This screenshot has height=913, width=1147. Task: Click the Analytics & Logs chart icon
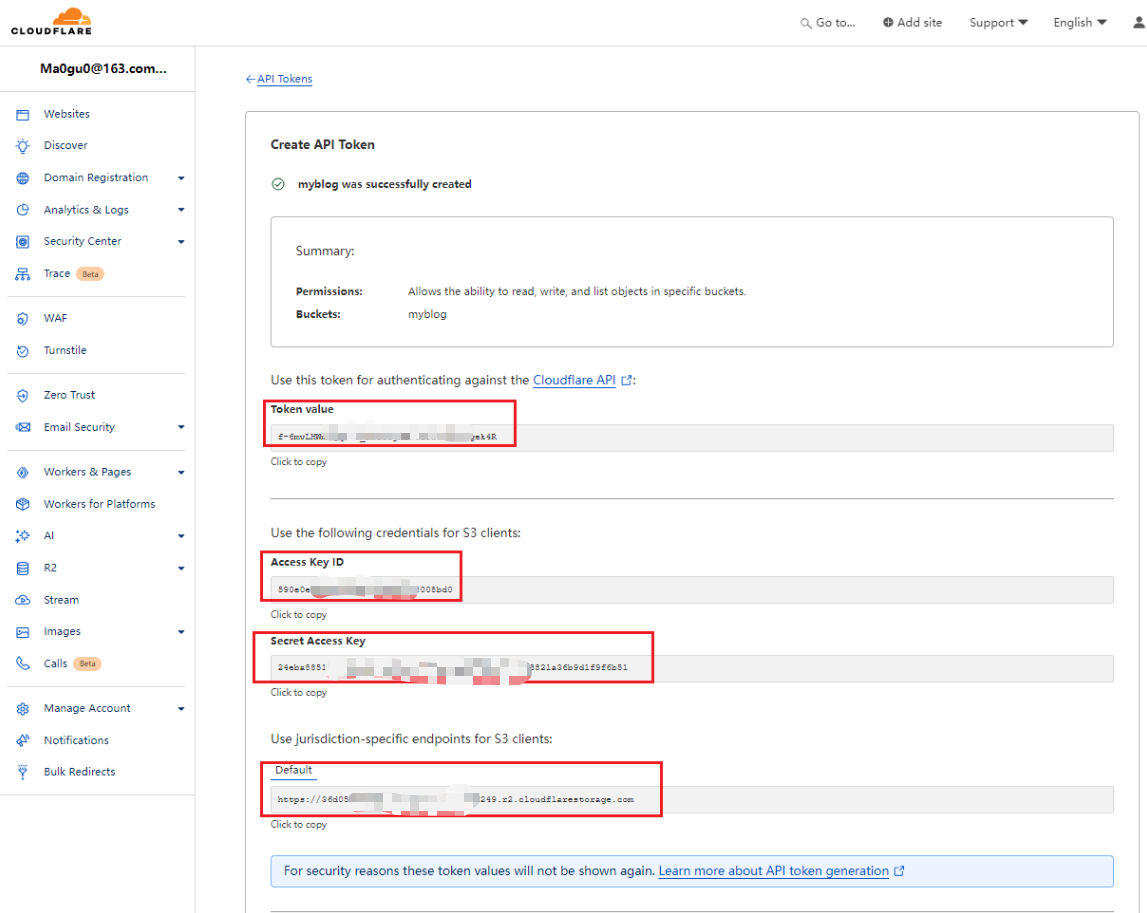pos(23,210)
